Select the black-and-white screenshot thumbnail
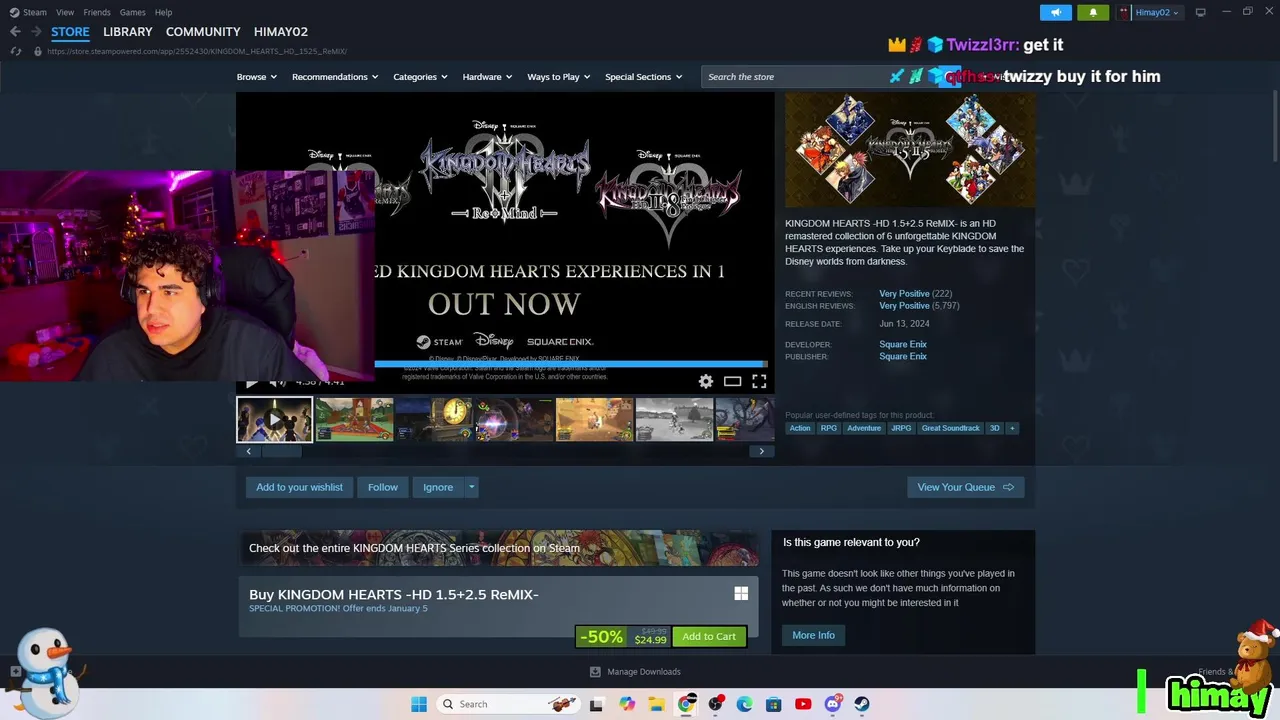Image resolution: width=1280 pixels, height=720 pixels. [674, 420]
